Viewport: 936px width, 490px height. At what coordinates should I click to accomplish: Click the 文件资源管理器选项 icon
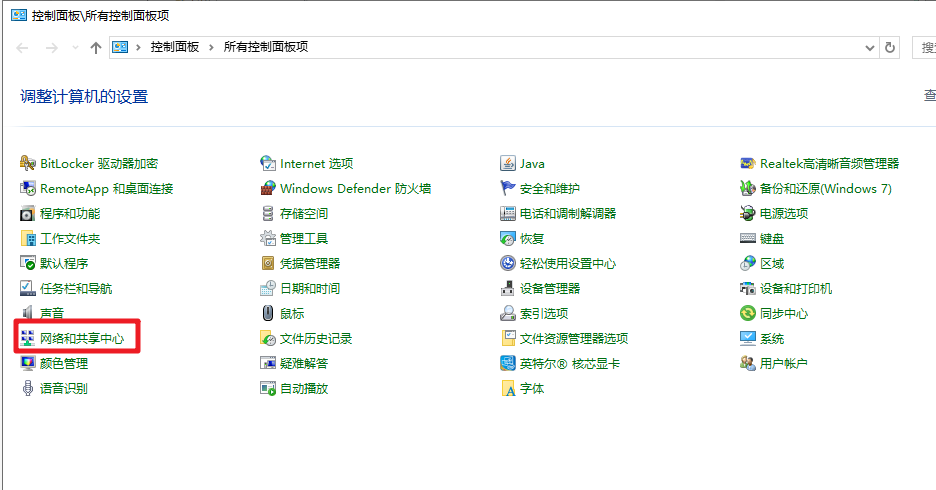508,338
